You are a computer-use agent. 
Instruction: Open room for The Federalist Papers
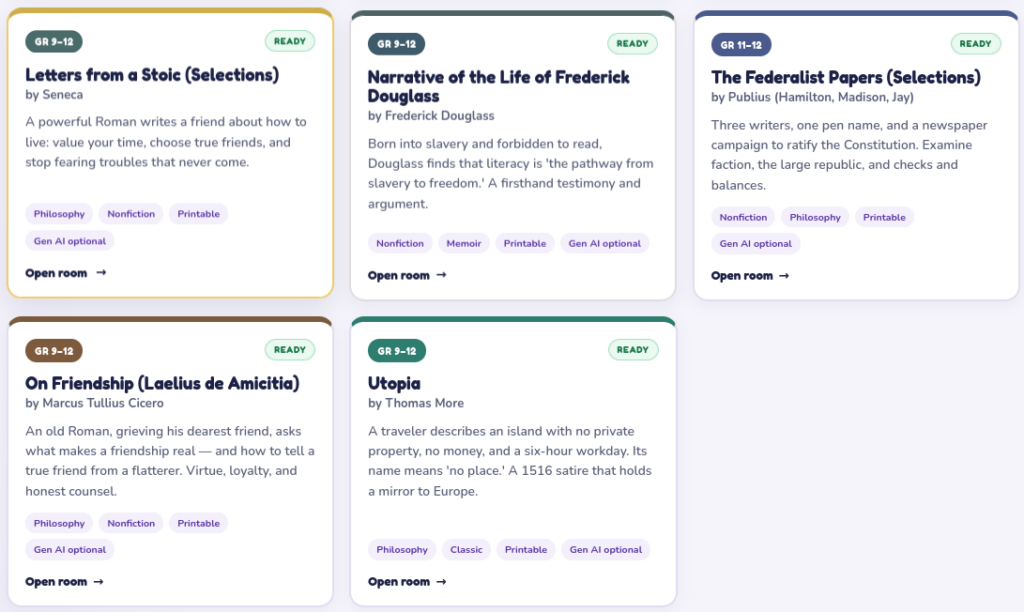click(x=750, y=276)
